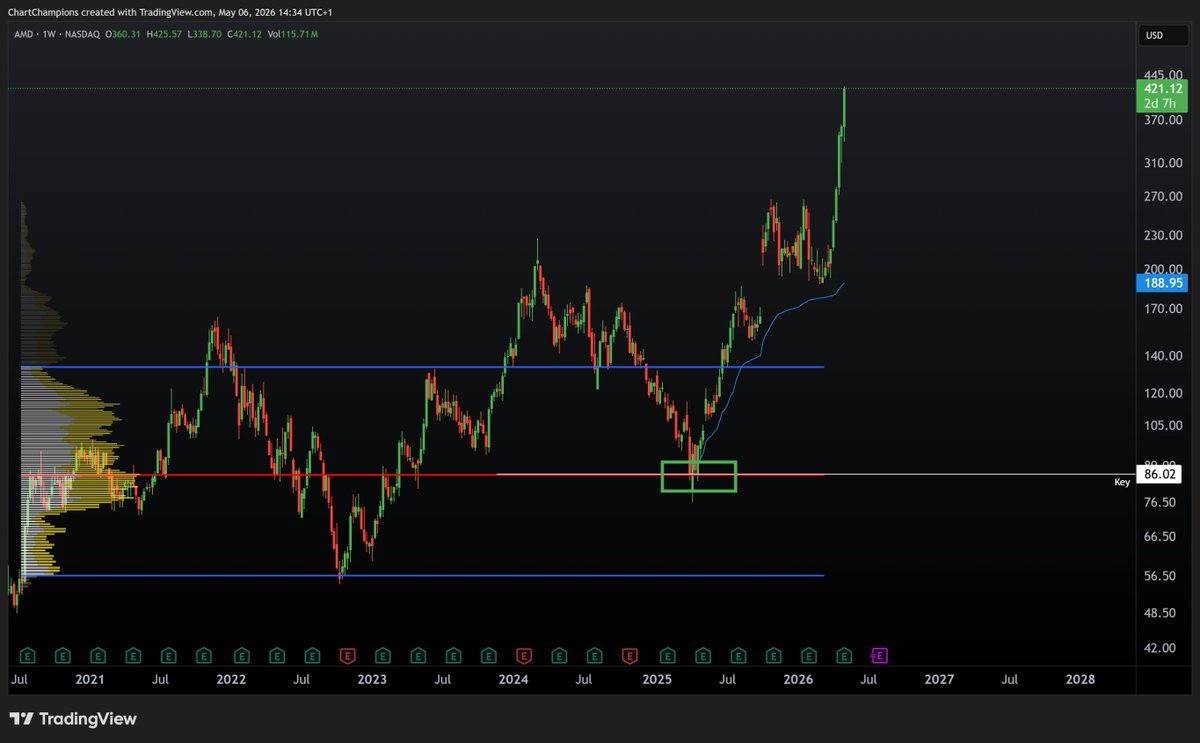Click the green earnings marker above 2023 label
The height and width of the screenshot is (743, 1200).
click(x=382, y=656)
